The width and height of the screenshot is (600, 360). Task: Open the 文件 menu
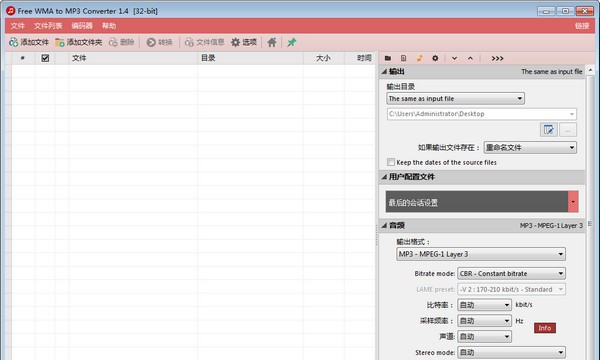pyautogui.click(x=18, y=26)
